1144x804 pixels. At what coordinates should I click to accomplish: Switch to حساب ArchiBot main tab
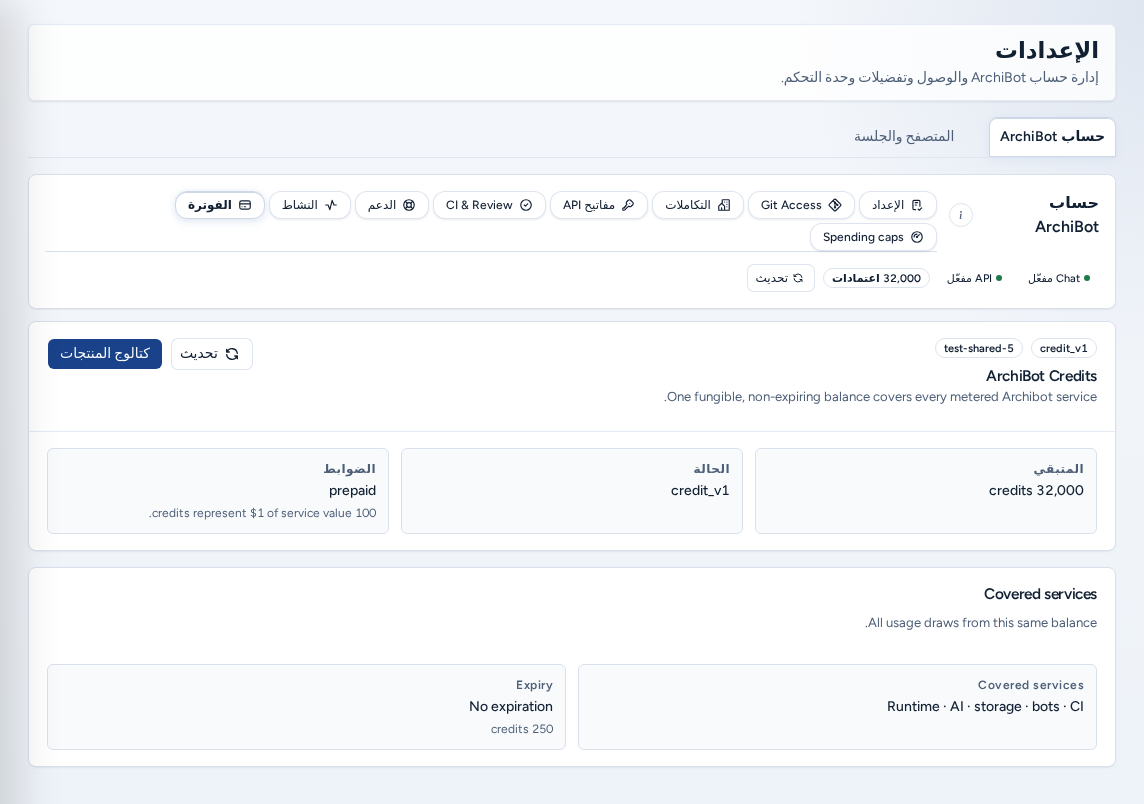point(1052,136)
